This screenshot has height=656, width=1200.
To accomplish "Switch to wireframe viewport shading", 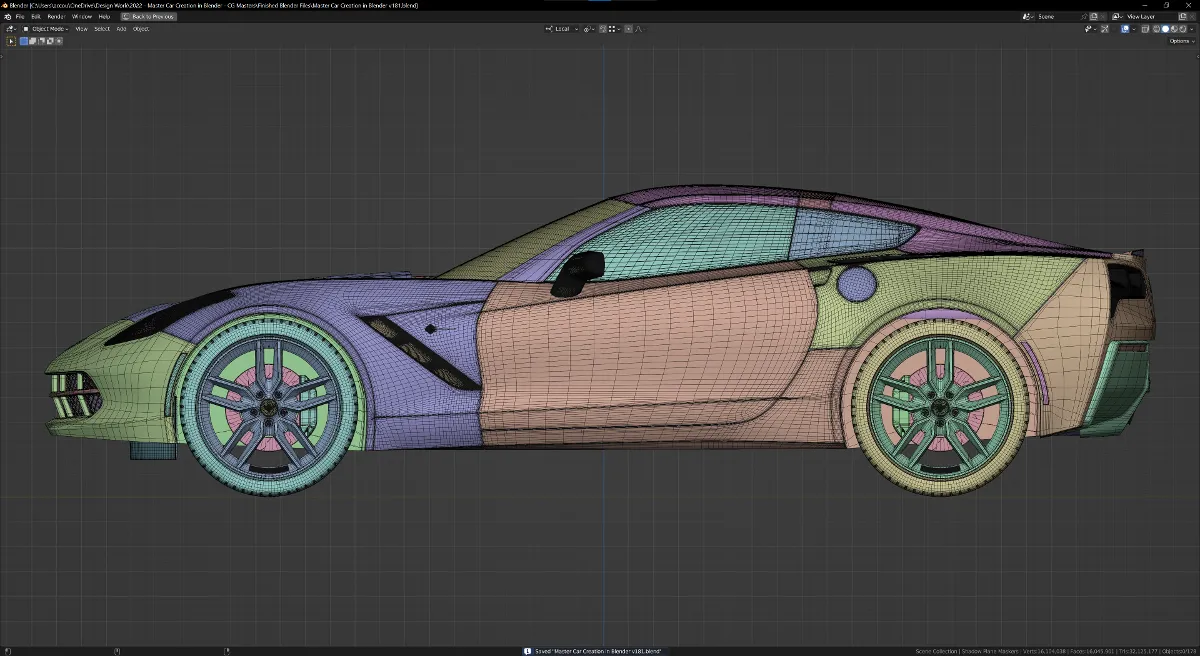I will point(1157,29).
